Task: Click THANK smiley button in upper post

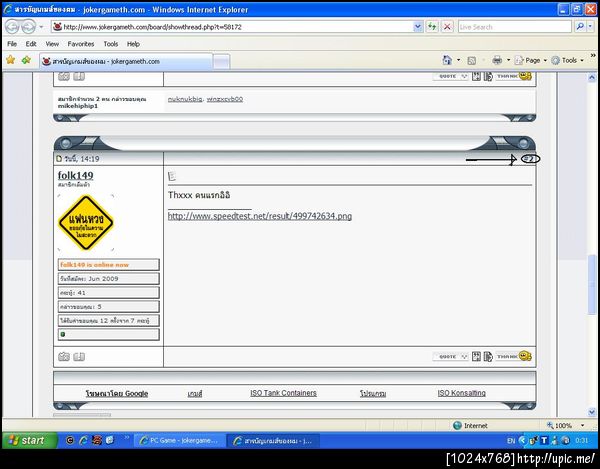Action: pyautogui.click(x=514, y=76)
